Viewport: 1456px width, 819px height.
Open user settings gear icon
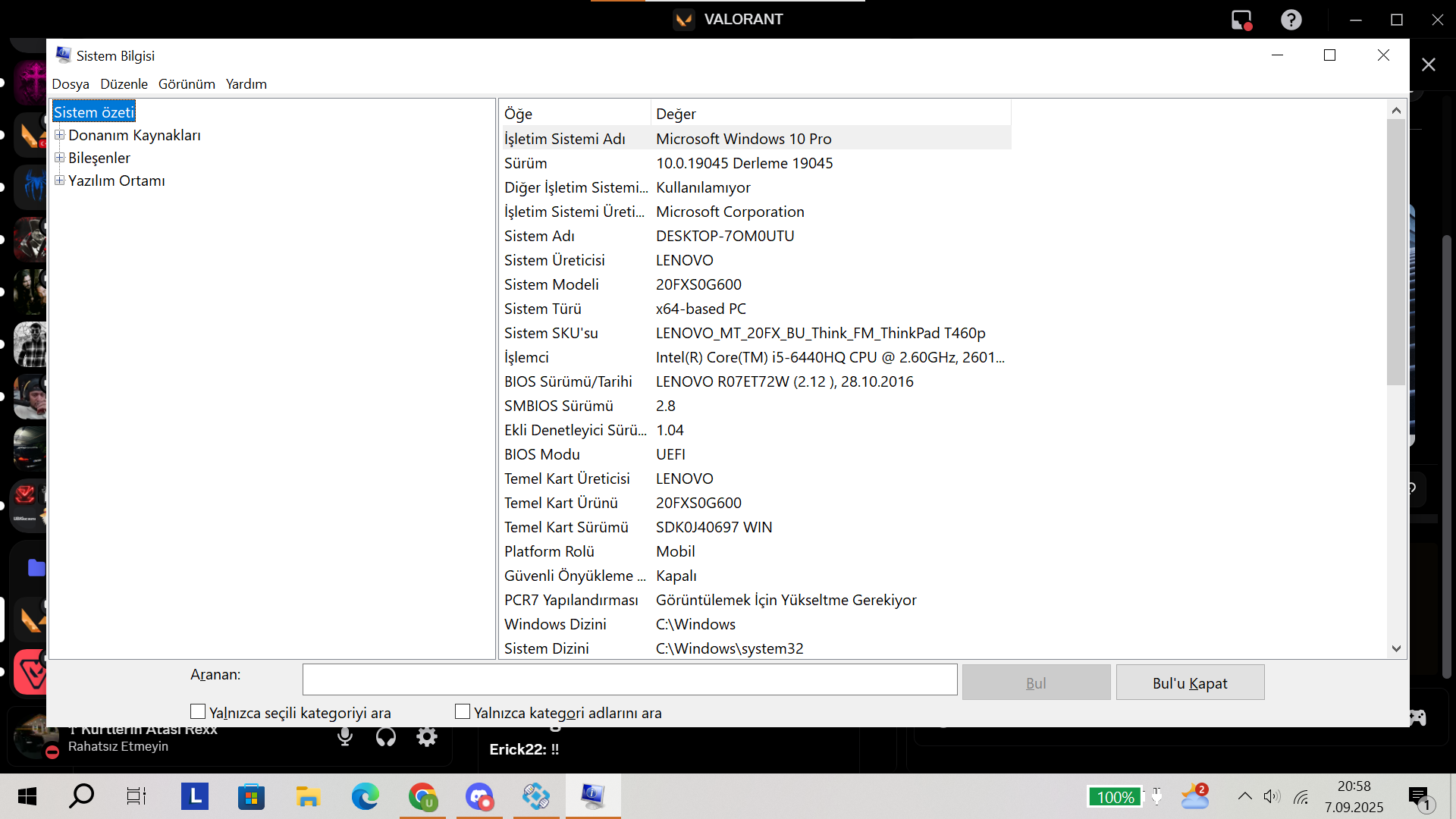[x=427, y=736]
